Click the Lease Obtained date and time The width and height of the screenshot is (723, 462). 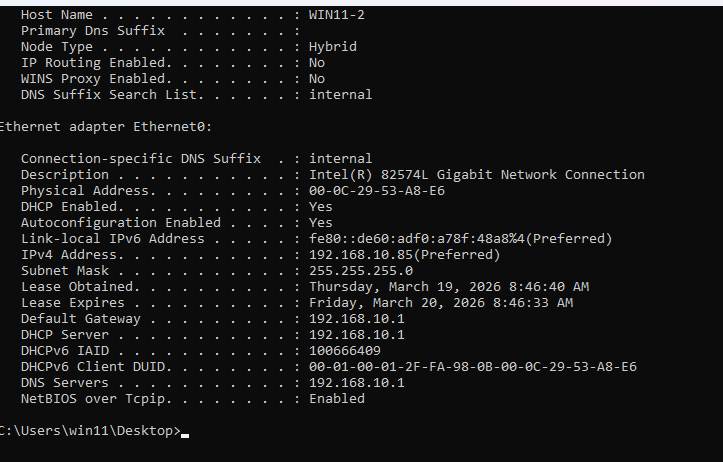click(x=448, y=287)
